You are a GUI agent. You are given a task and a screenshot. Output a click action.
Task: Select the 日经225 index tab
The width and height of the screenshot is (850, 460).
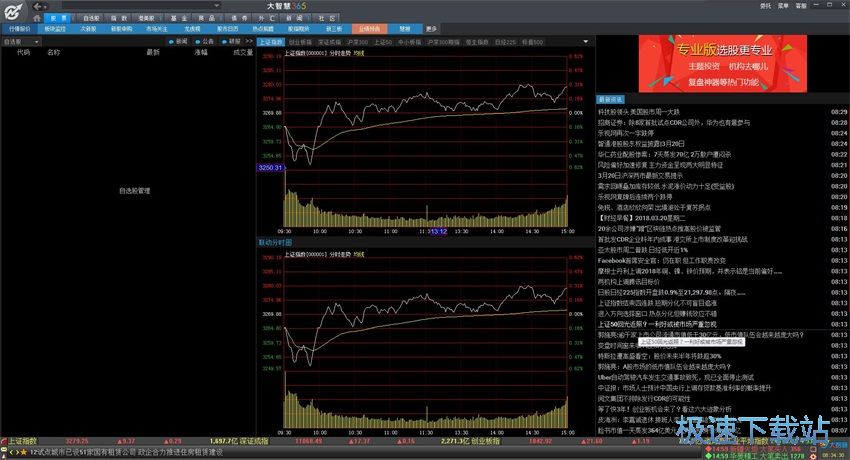505,42
